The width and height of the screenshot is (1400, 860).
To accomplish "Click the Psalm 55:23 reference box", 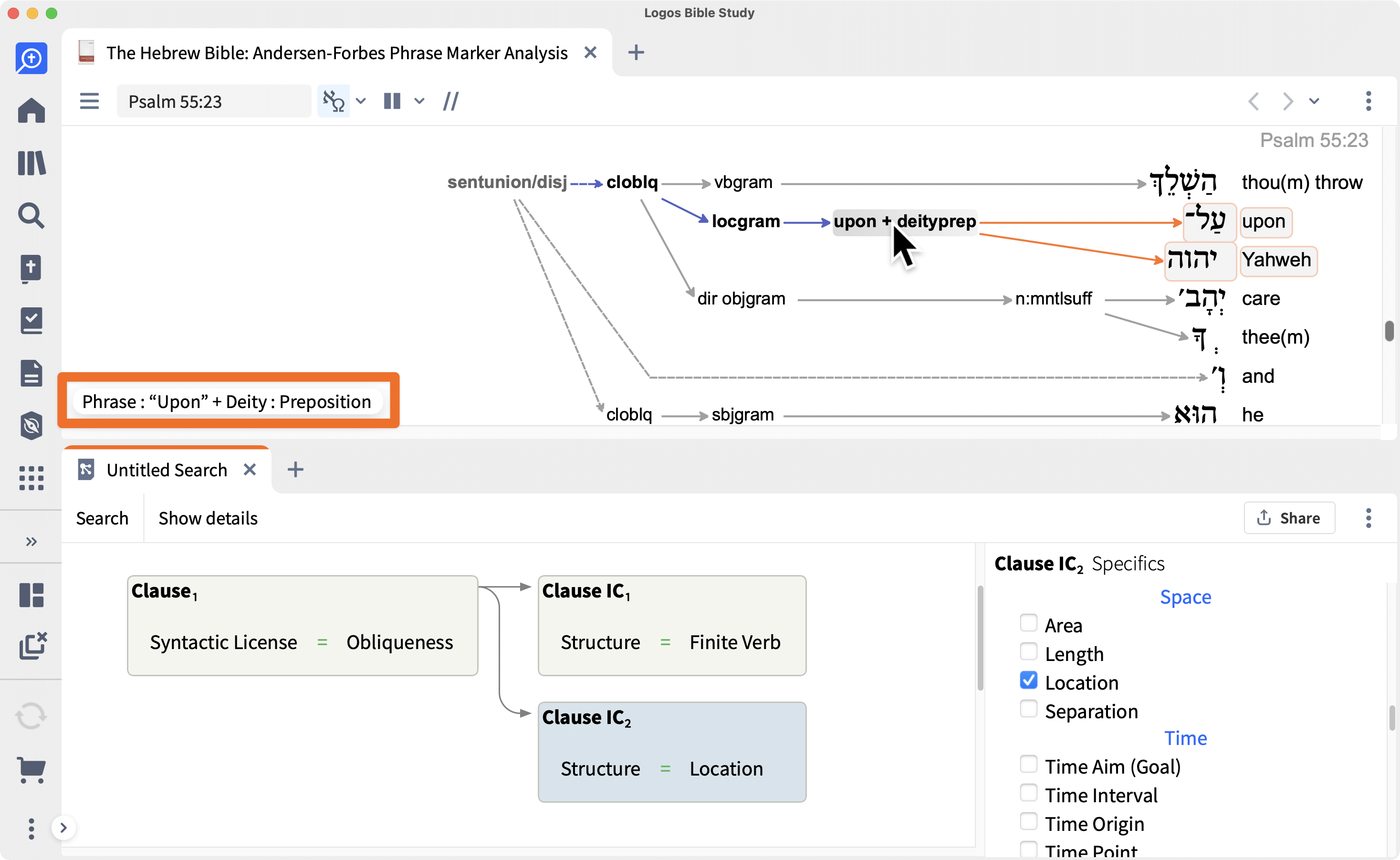I will 214,101.
